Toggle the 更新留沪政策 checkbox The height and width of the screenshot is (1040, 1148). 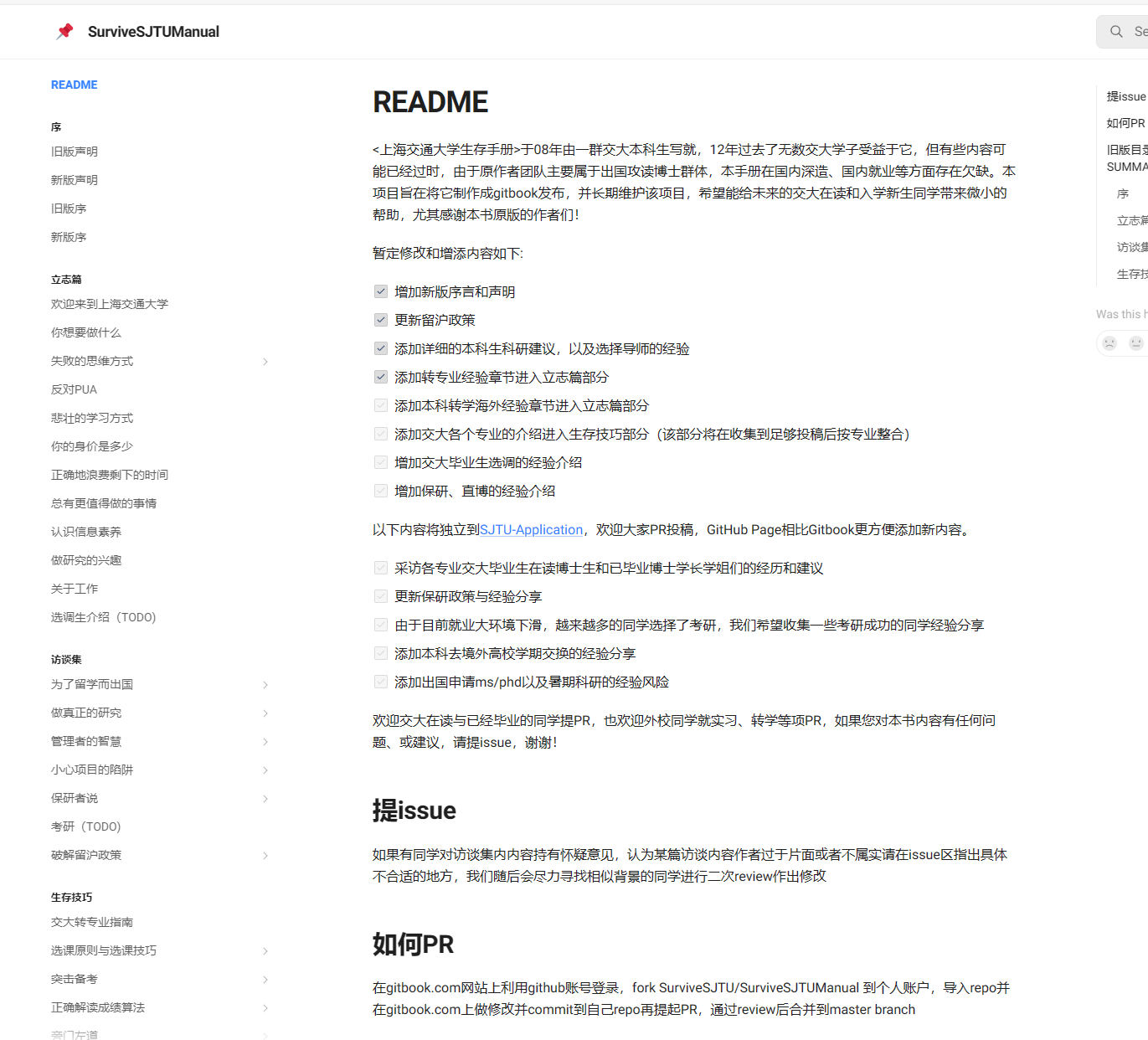(x=381, y=320)
